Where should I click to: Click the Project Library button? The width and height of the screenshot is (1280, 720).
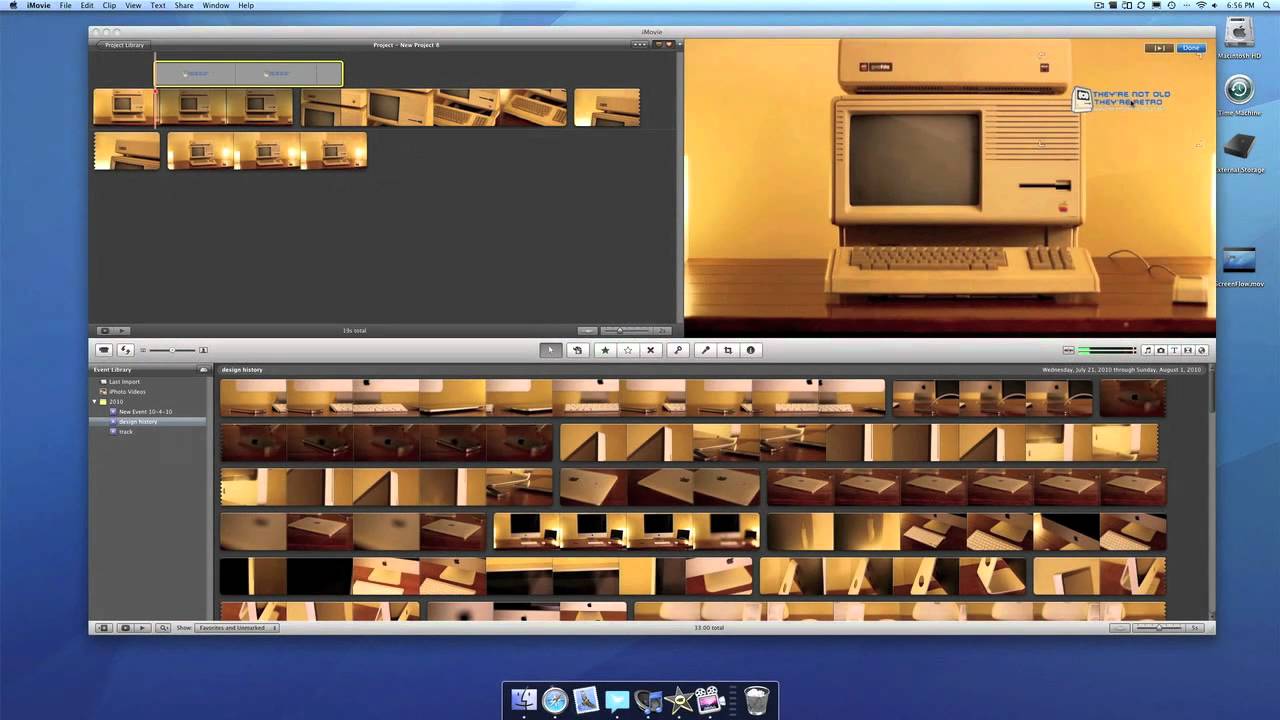point(122,45)
